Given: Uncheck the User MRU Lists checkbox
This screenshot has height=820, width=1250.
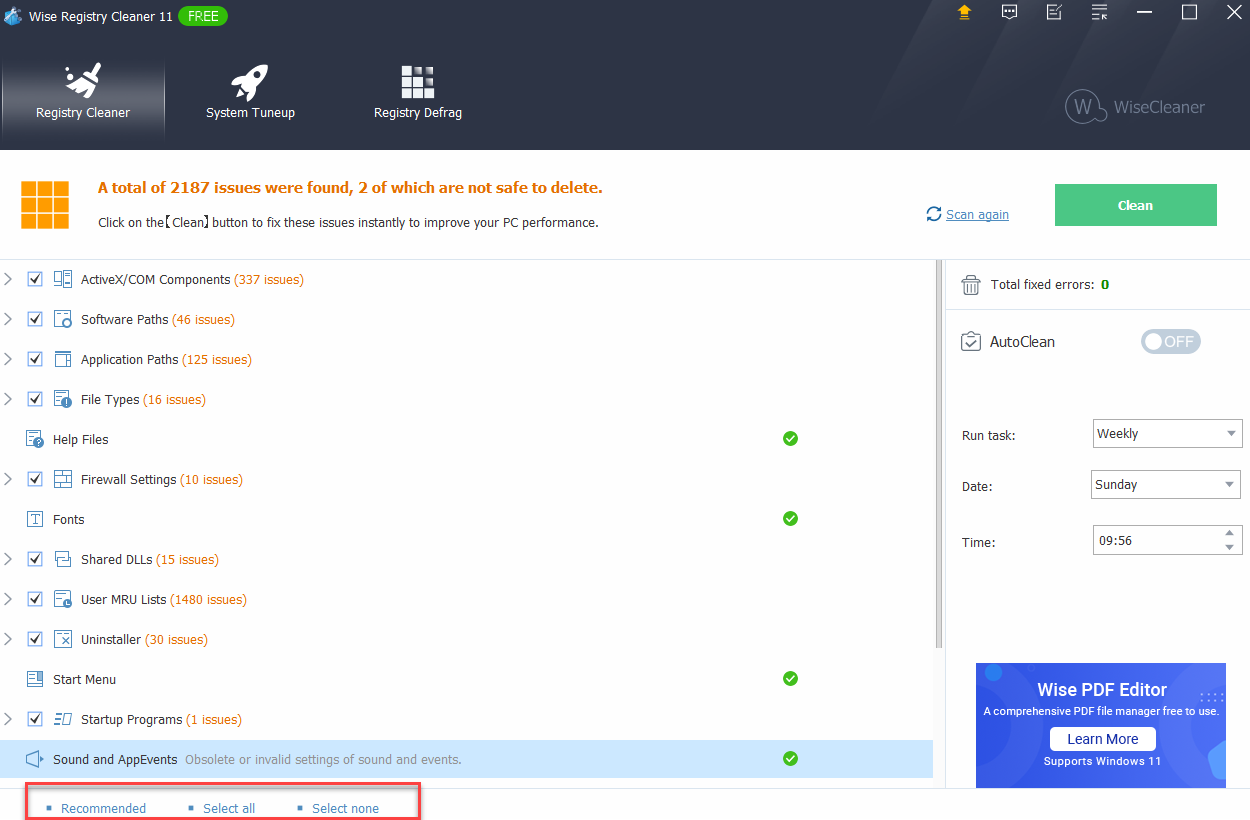Looking at the screenshot, I should pos(35,599).
